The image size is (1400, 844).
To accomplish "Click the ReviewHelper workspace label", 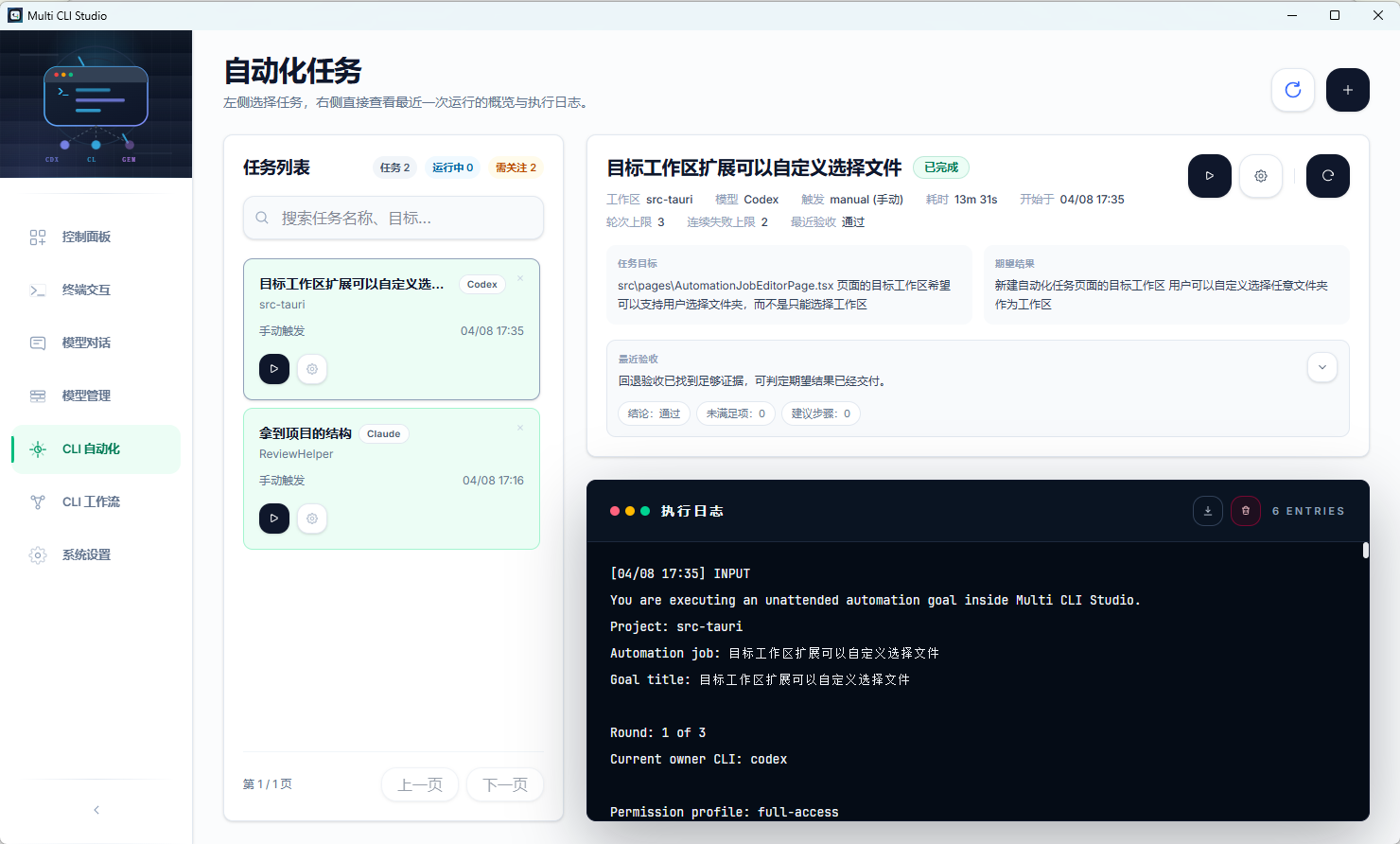I will coord(296,454).
